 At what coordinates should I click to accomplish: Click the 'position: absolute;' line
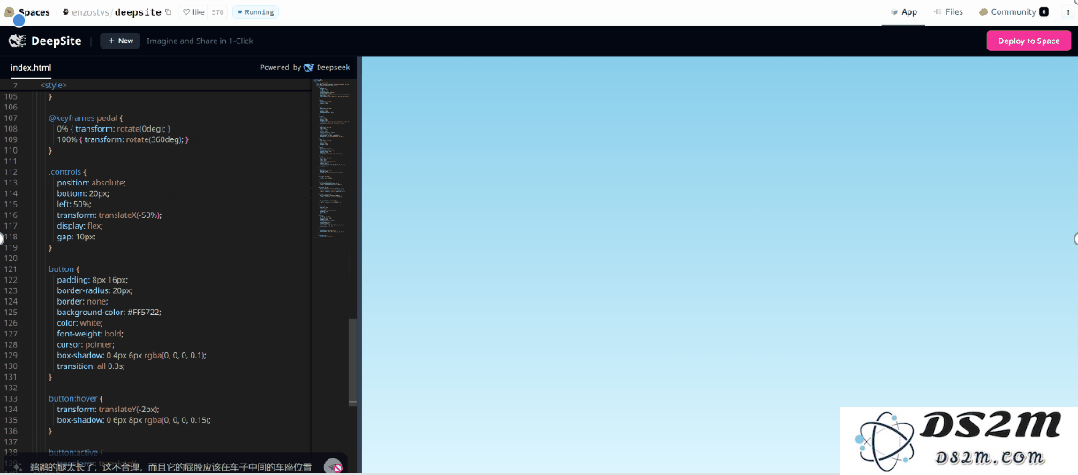click(91, 183)
